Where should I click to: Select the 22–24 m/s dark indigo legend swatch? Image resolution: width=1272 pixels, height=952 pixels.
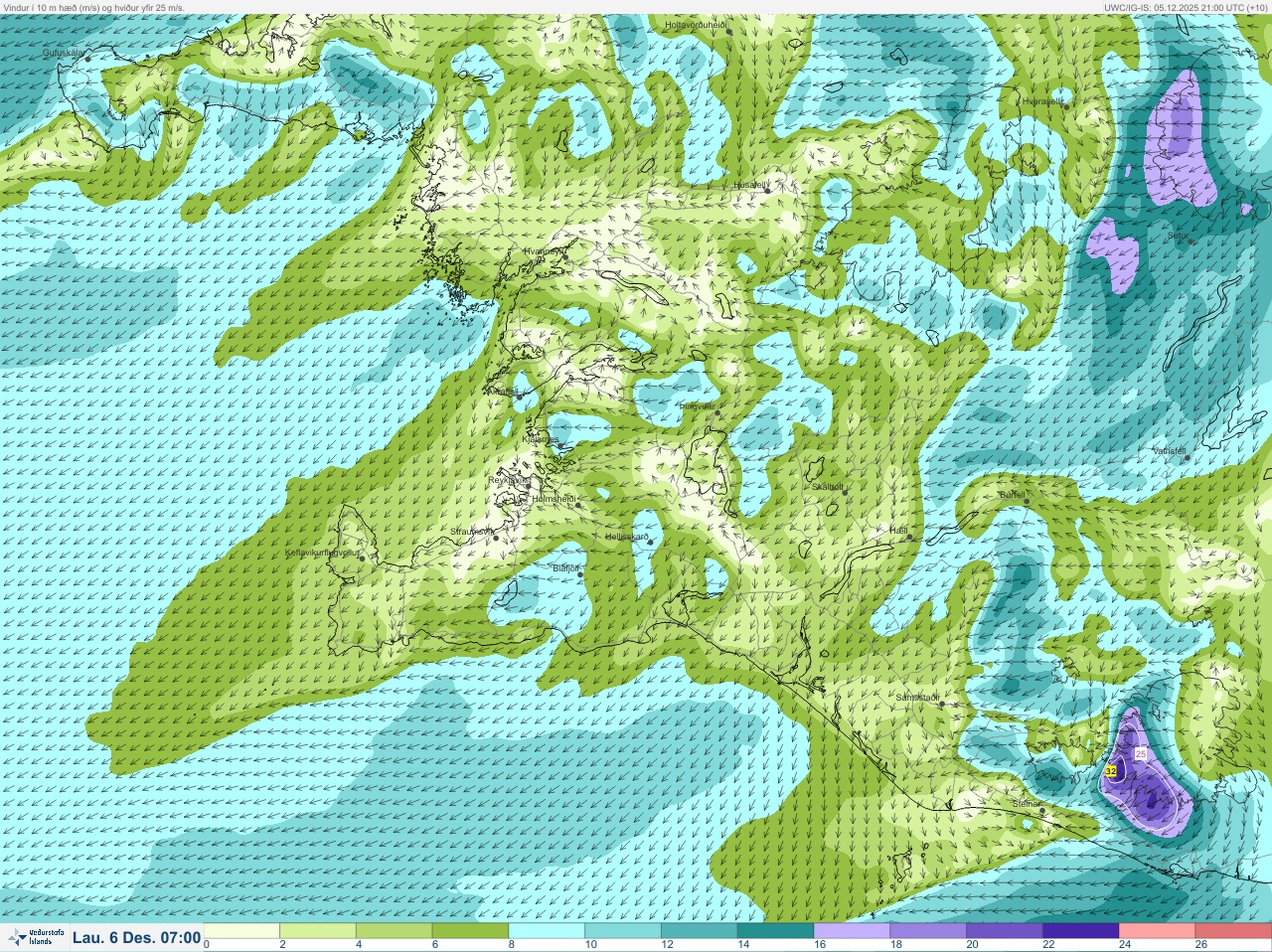pos(1081,931)
